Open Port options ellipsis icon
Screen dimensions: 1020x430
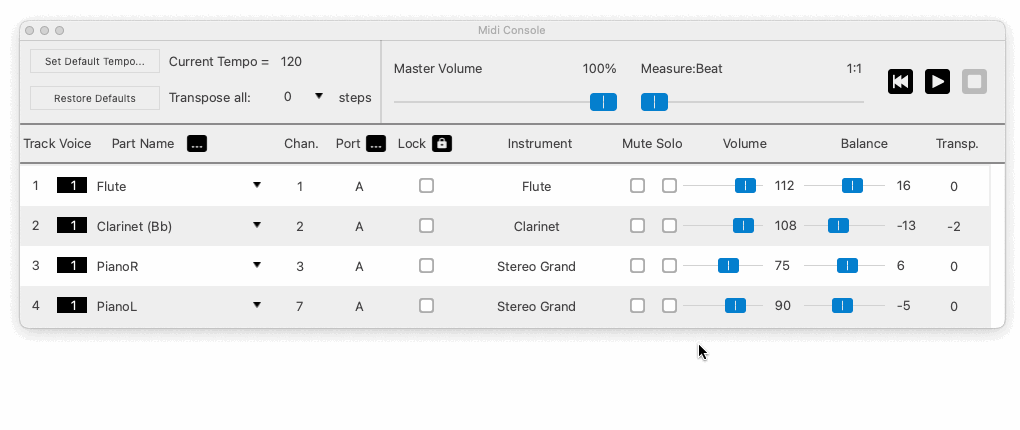coord(376,144)
